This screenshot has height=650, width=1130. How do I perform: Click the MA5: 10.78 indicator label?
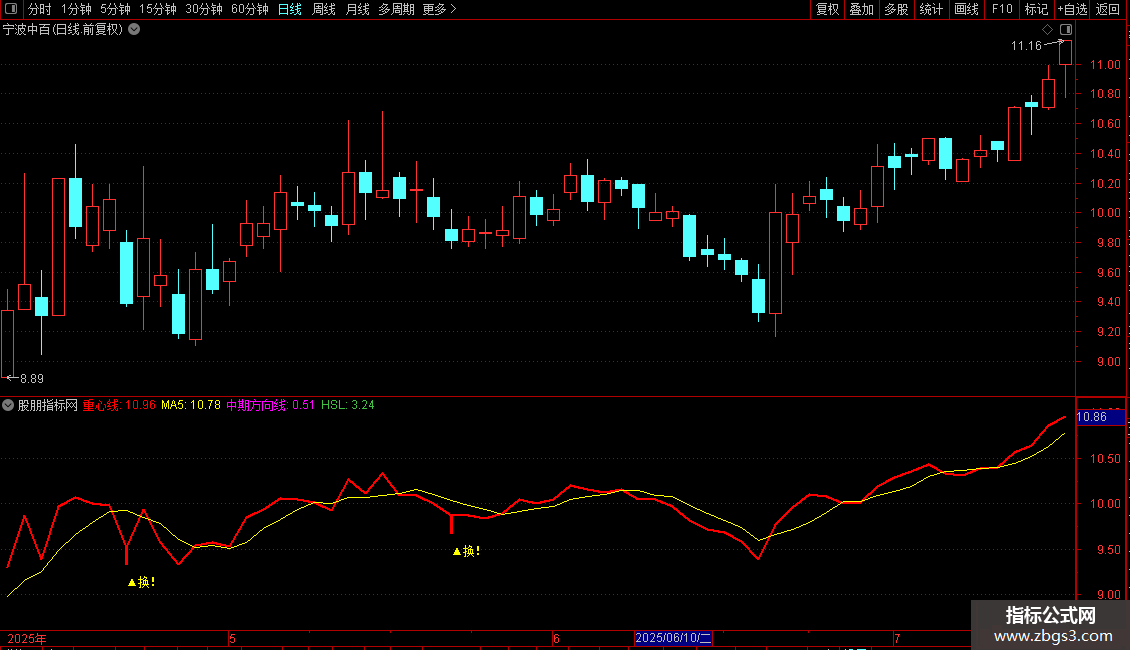click(x=191, y=405)
